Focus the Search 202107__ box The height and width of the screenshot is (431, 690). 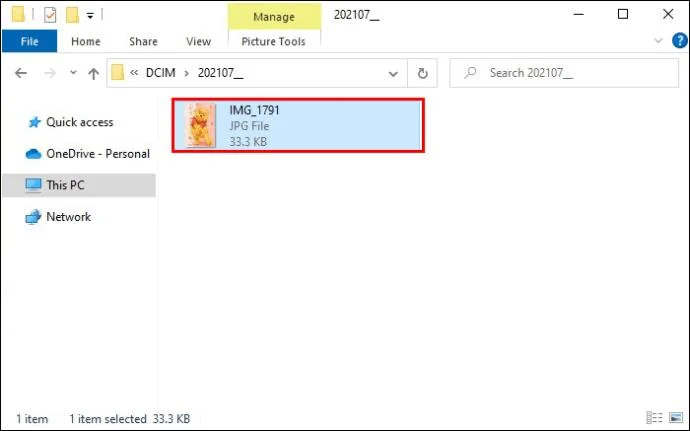pyautogui.click(x=564, y=73)
